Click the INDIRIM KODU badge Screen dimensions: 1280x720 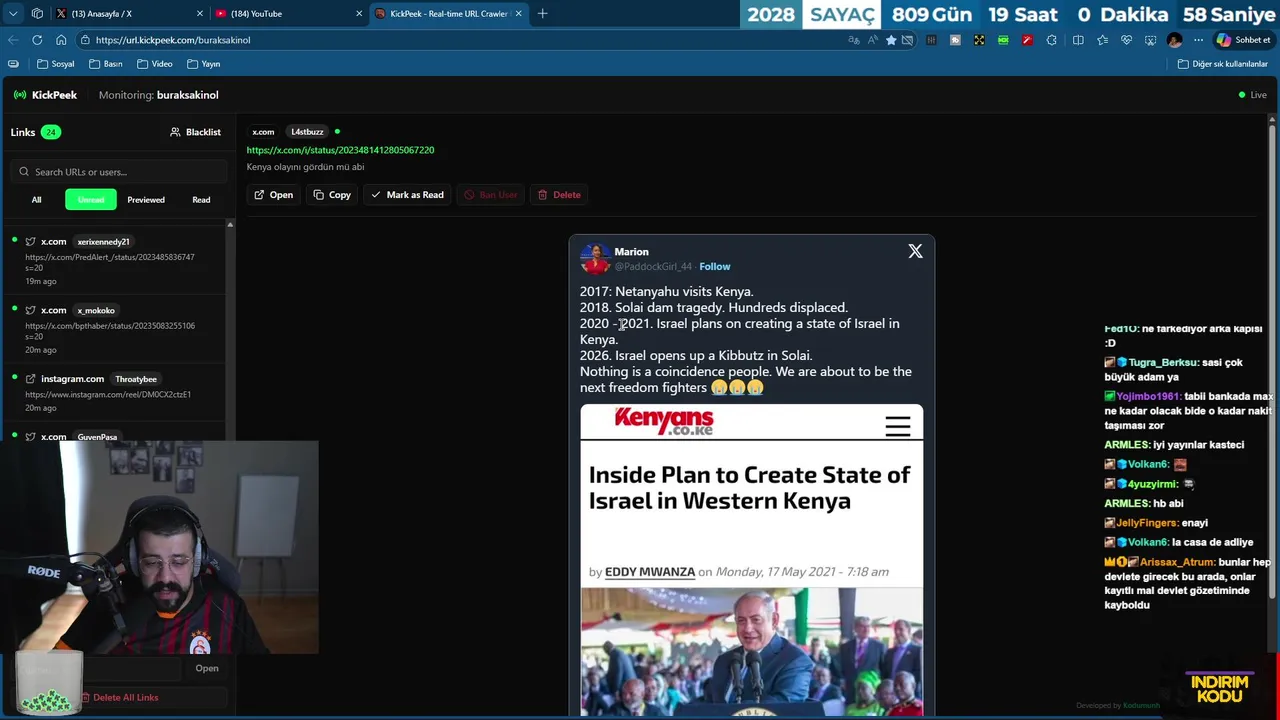[1220, 689]
